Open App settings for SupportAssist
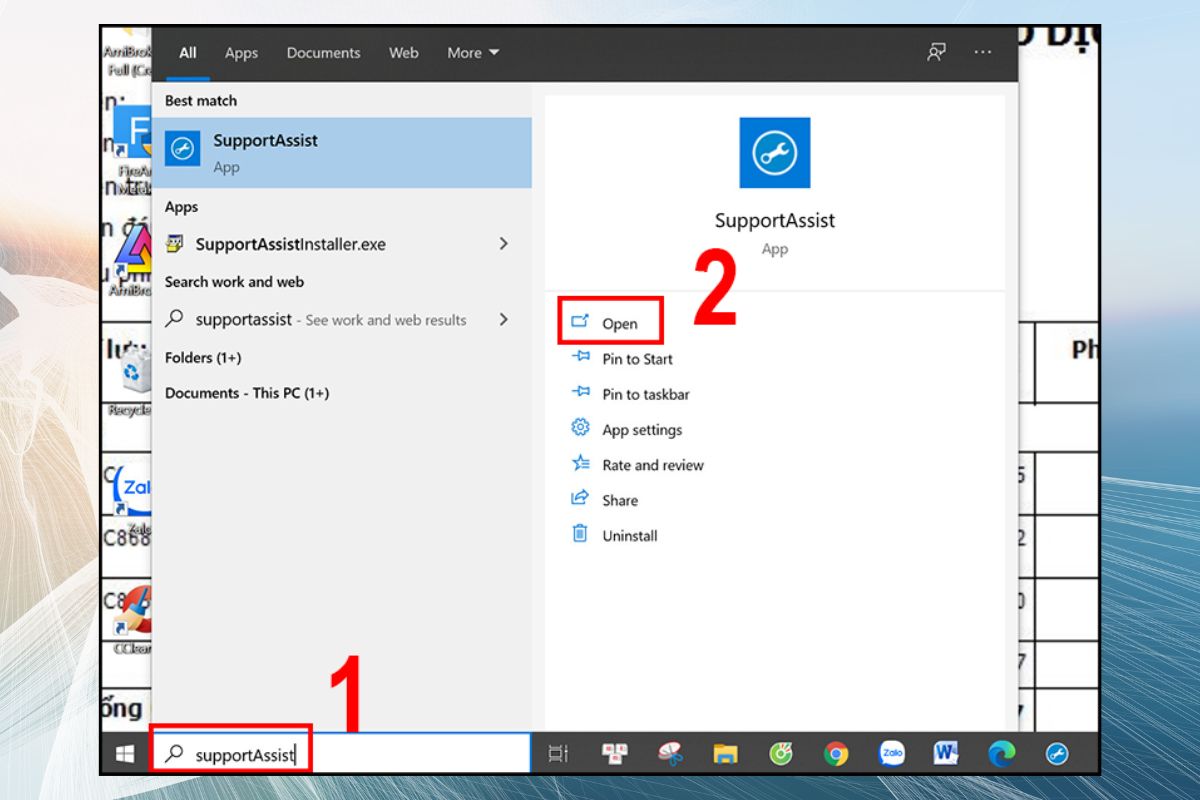This screenshot has width=1200, height=800. tap(642, 430)
